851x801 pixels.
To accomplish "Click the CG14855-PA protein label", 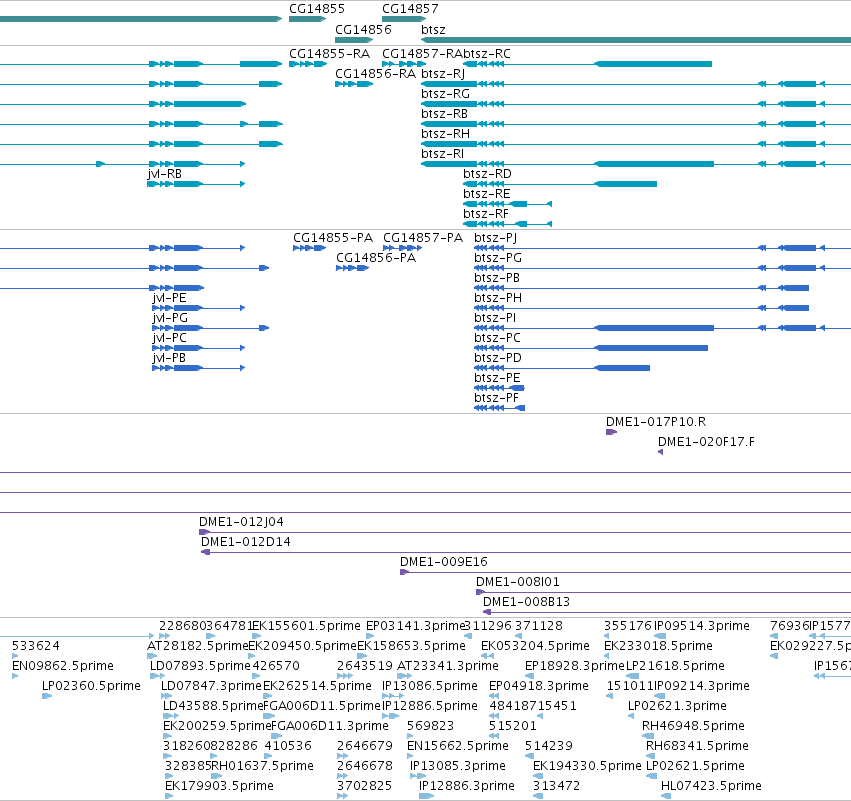I will pyautogui.click(x=333, y=238).
